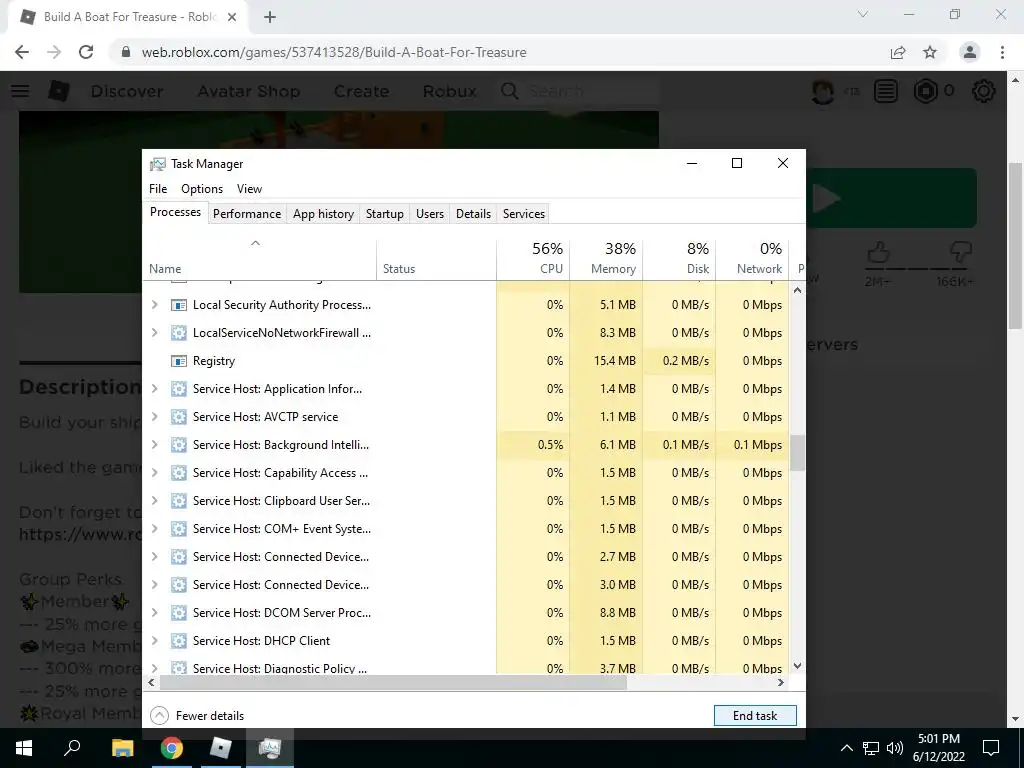This screenshot has width=1024, height=768.
Task: Expand Service Host: DCOM Server Process row
Action: [155, 613]
